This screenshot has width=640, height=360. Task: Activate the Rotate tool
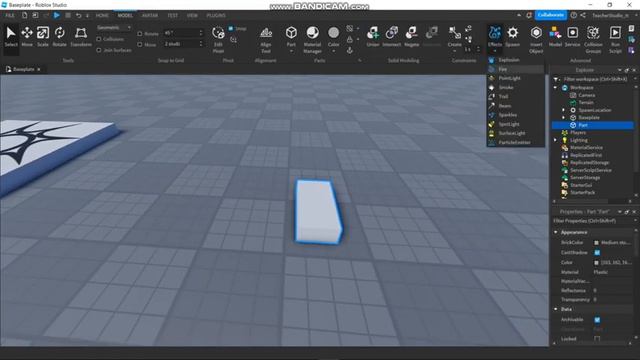click(60, 37)
